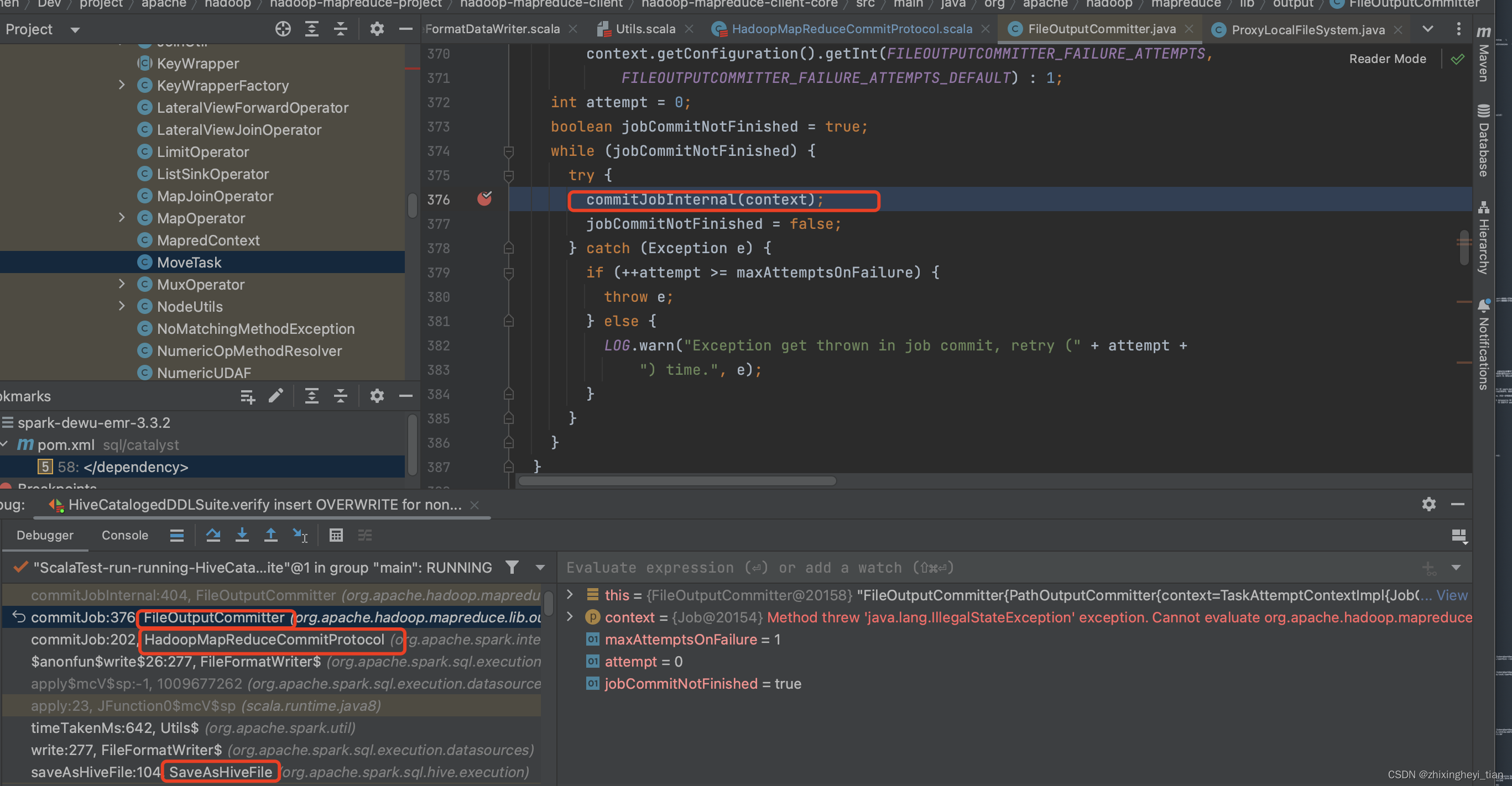Open threads view hamburger icon
This screenshot has width=1512, height=786.
(176, 535)
